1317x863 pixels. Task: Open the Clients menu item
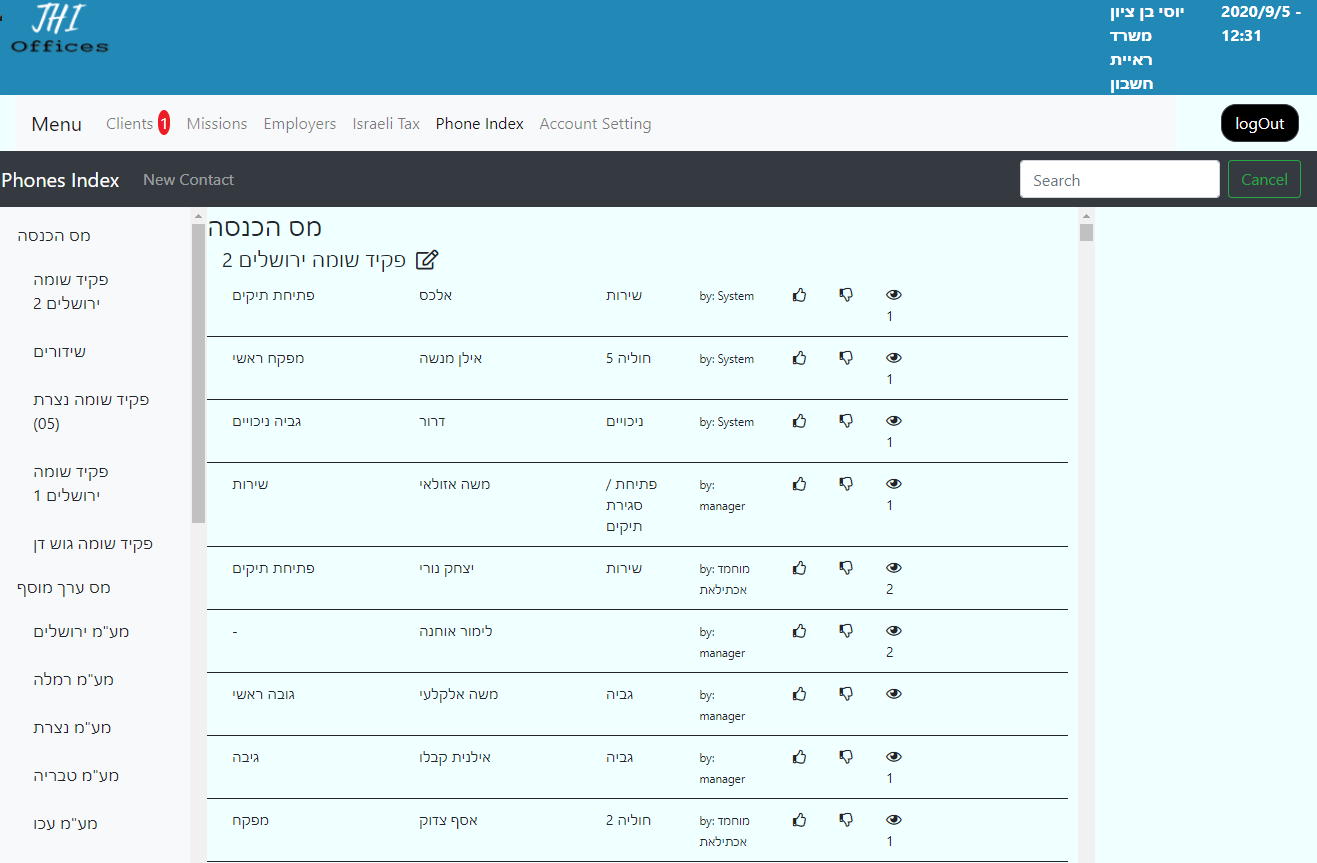[x=130, y=124]
